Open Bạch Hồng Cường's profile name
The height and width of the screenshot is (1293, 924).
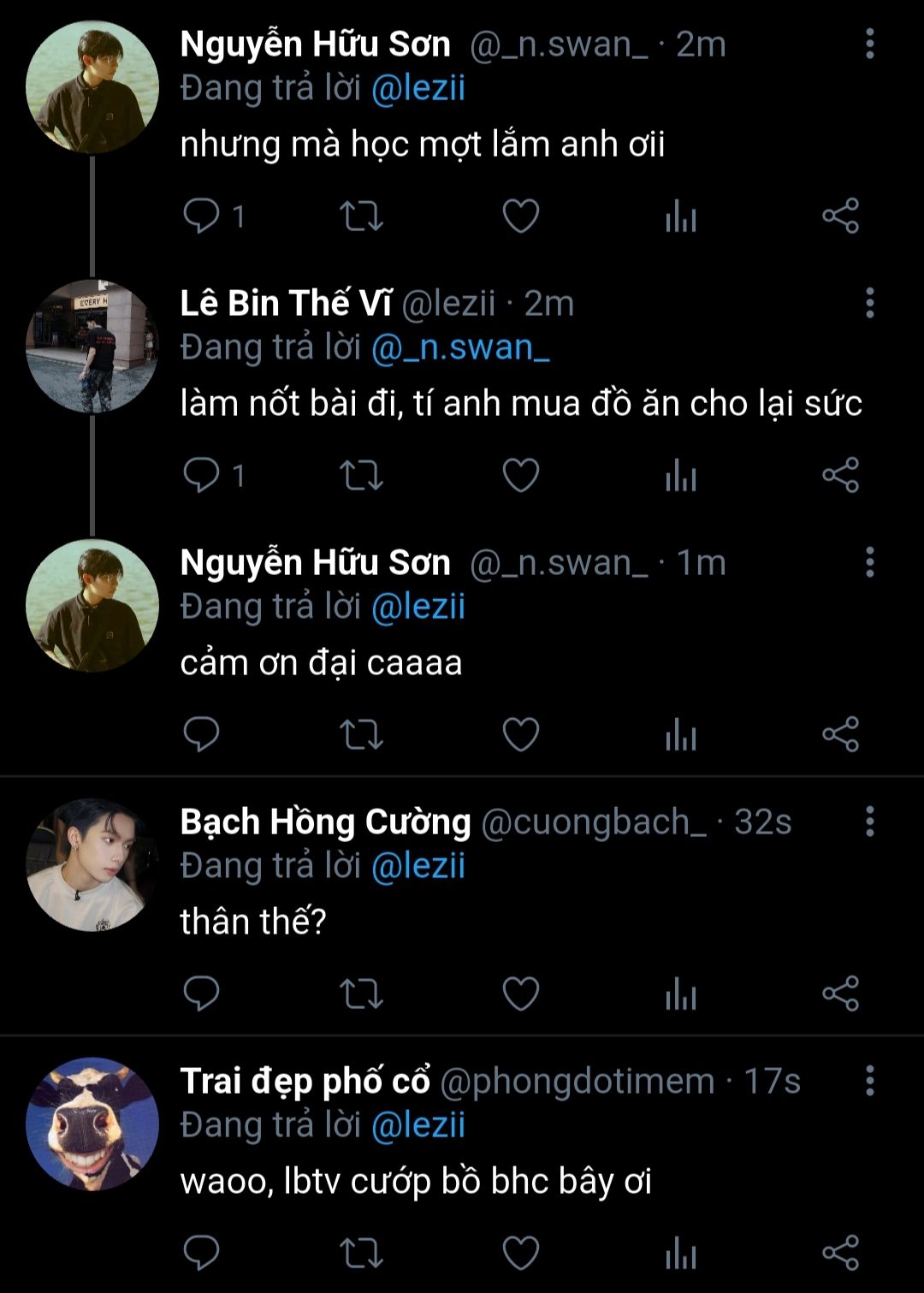coord(325,821)
